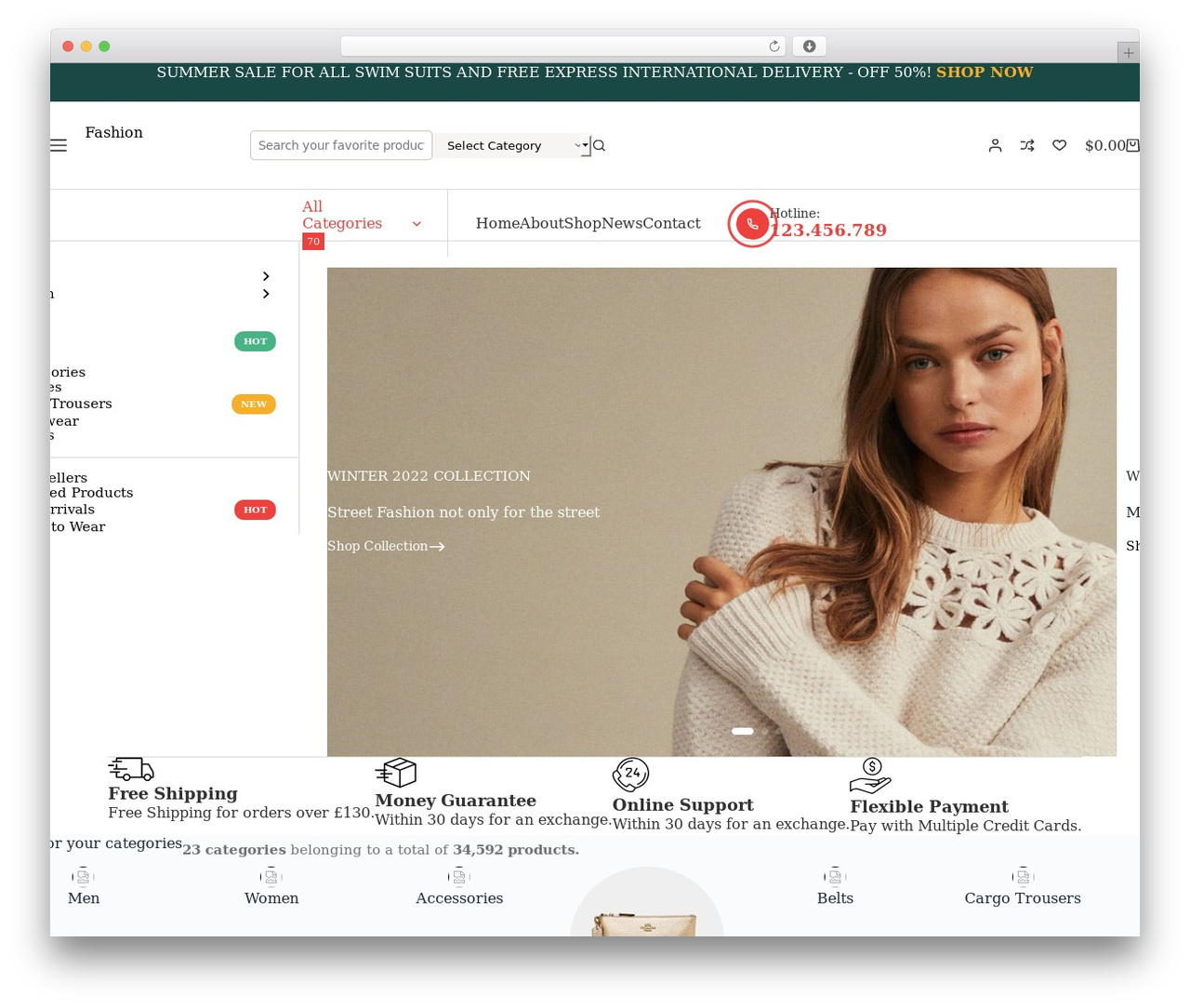Screen dimensions: 1190x1008
Task: Click the Shop Collection link
Action: point(386,546)
